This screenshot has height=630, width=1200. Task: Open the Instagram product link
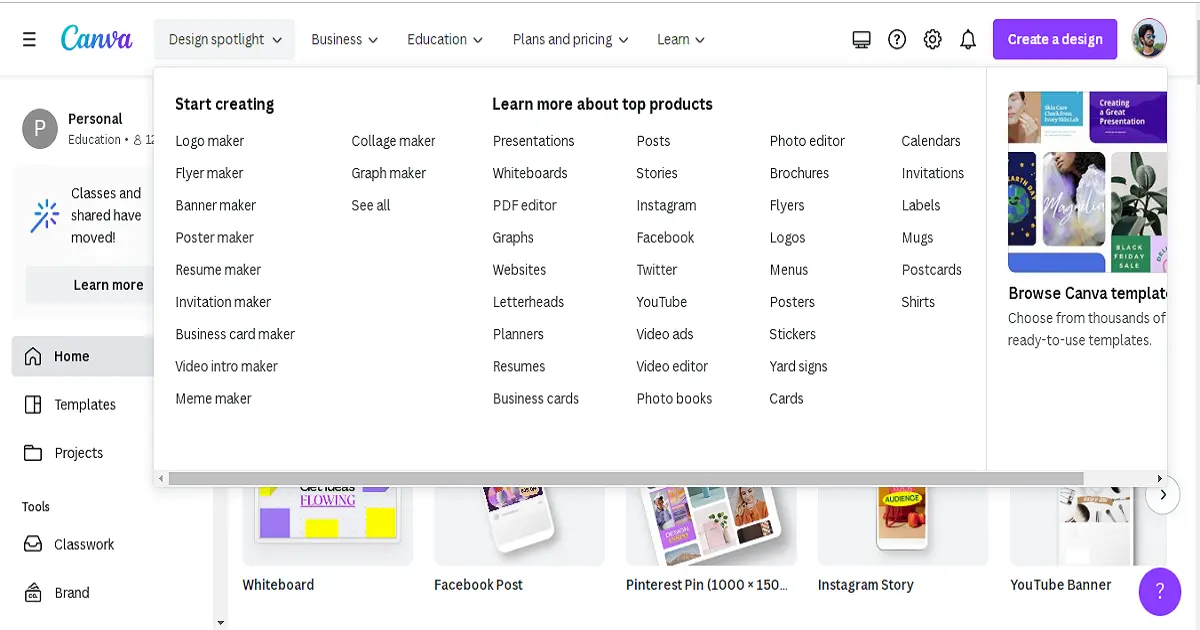(667, 205)
